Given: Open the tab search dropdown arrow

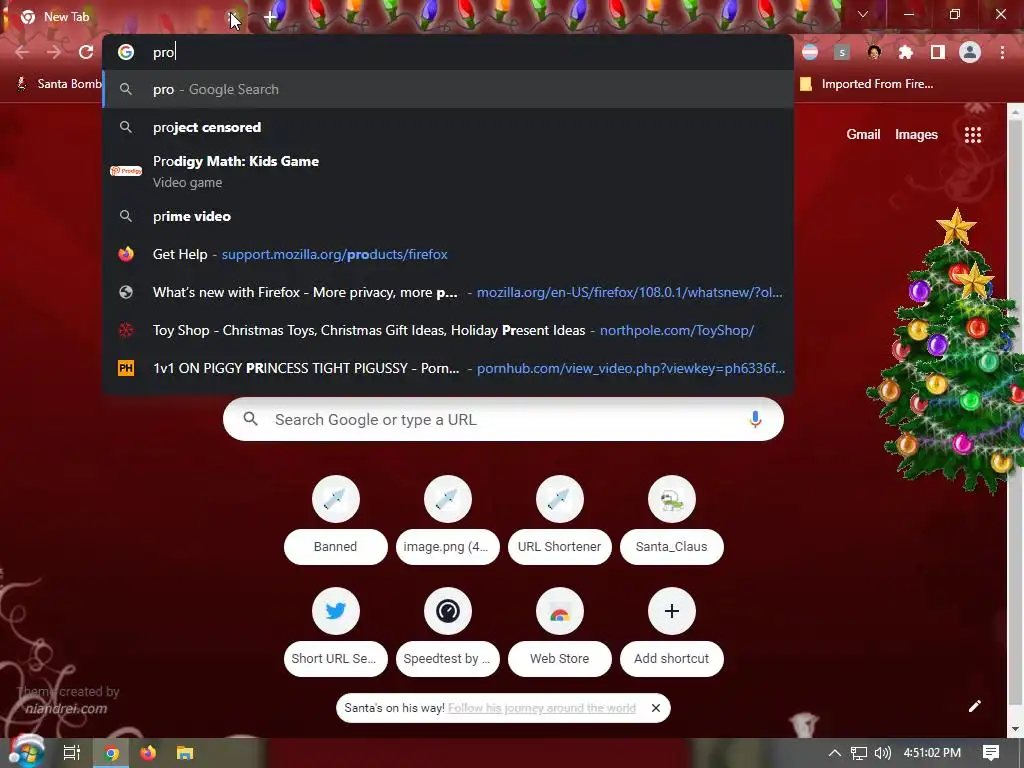Looking at the screenshot, I should (863, 14).
